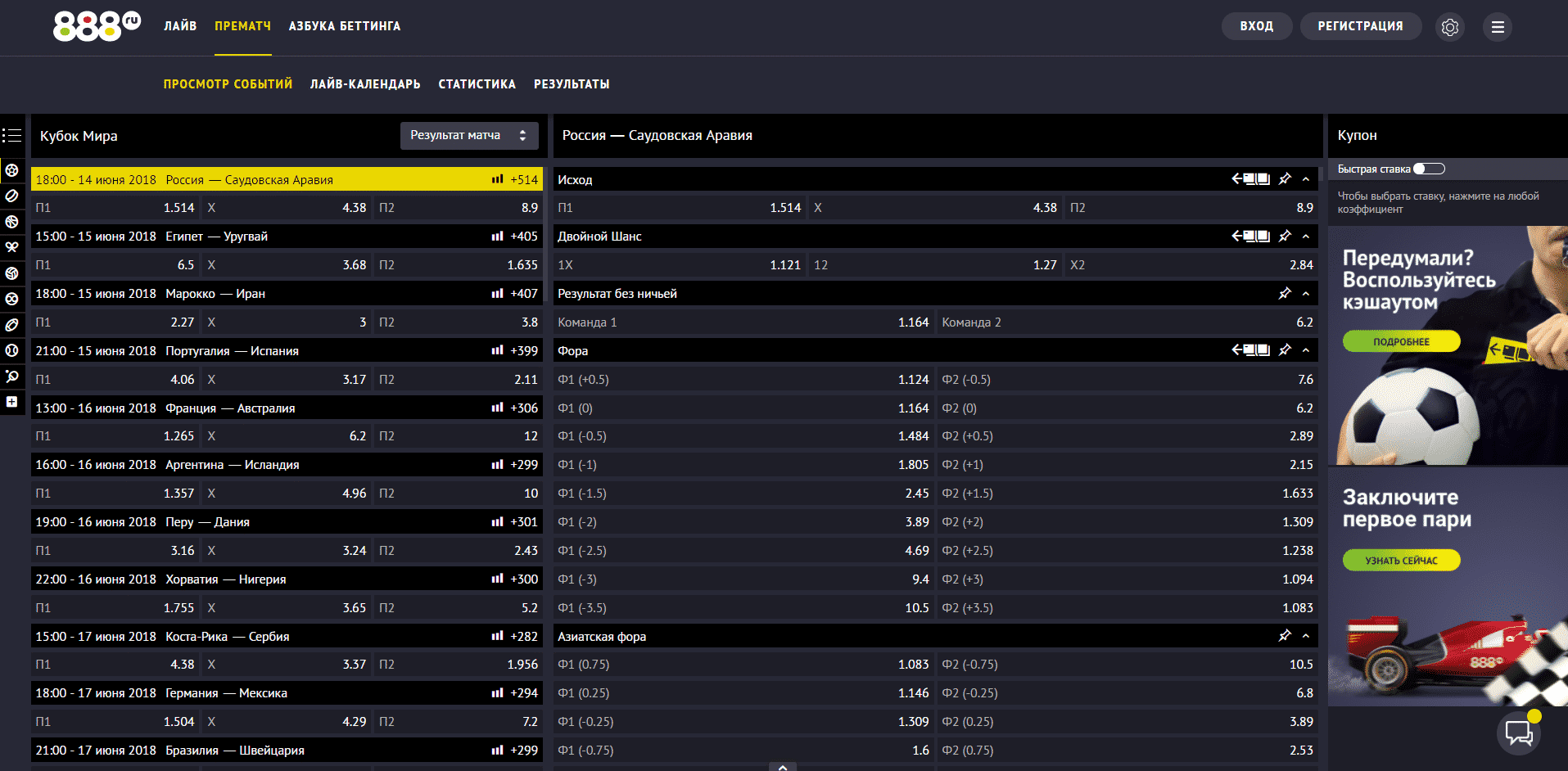Viewport: 1568px width, 771px height.
Task: Open the ЛАЙВ-КАЛЕНДАРЬ tab
Action: [x=365, y=84]
